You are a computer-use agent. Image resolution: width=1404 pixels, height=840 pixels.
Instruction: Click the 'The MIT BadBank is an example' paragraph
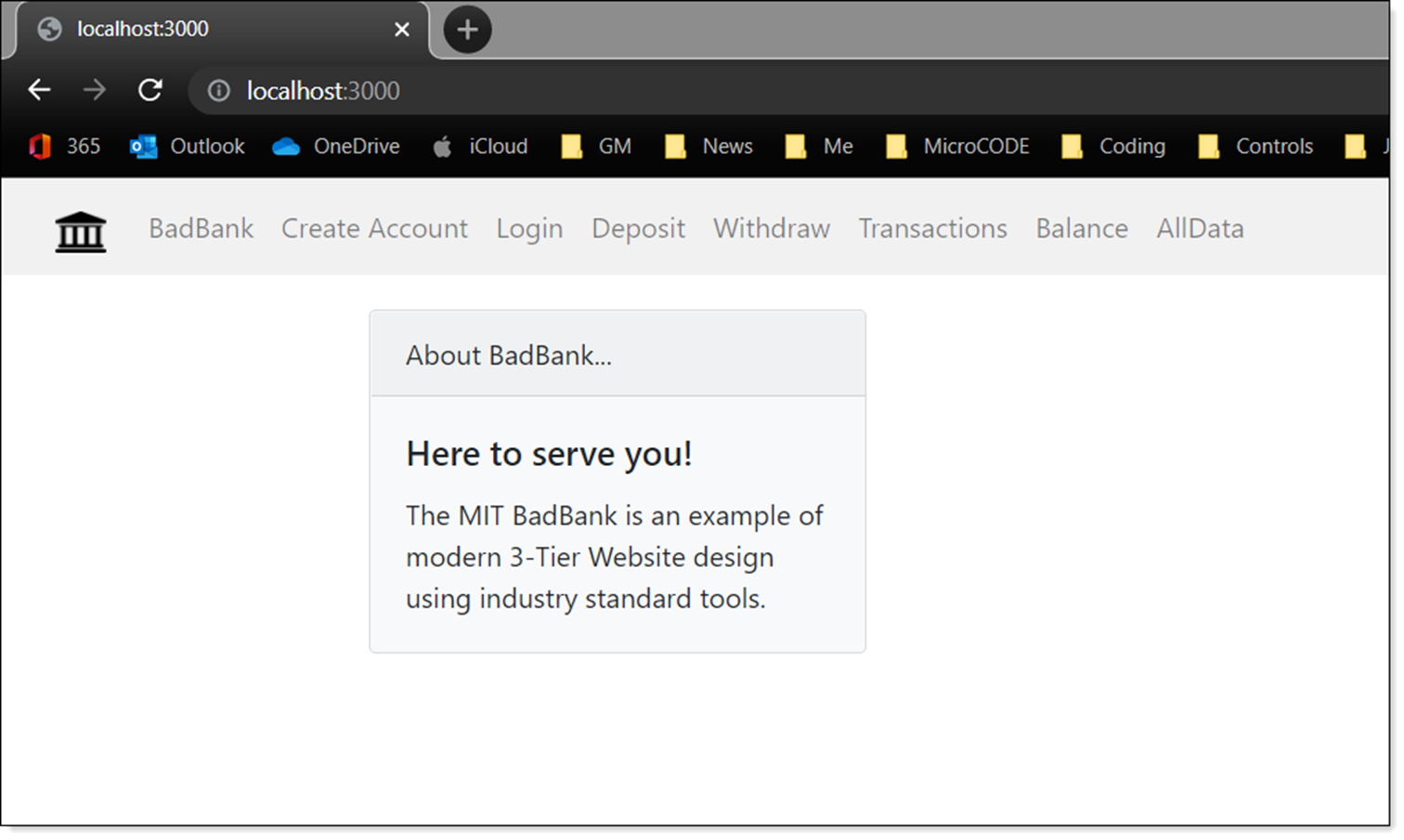[x=615, y=557]
